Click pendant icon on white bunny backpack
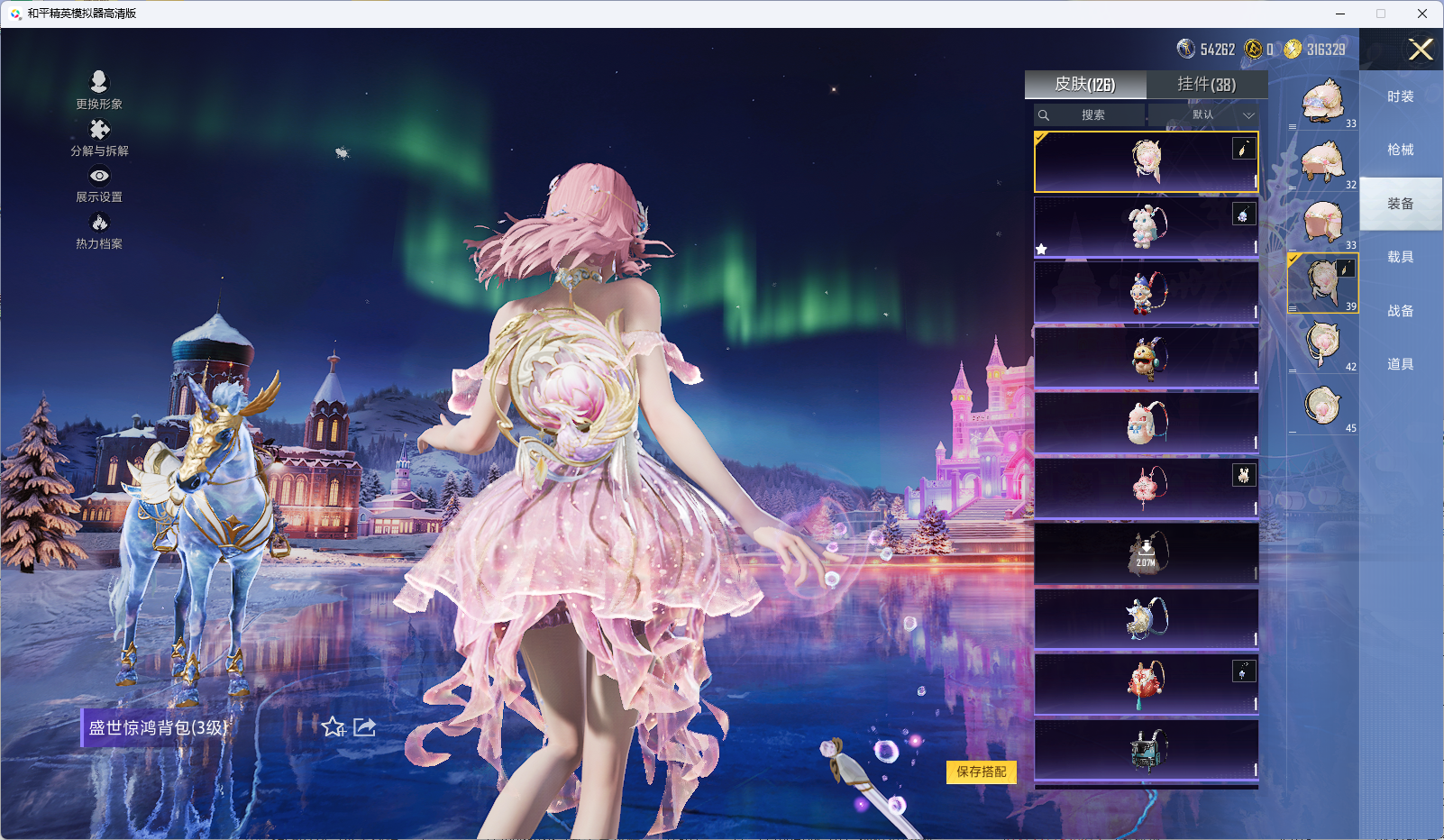 1244,215
